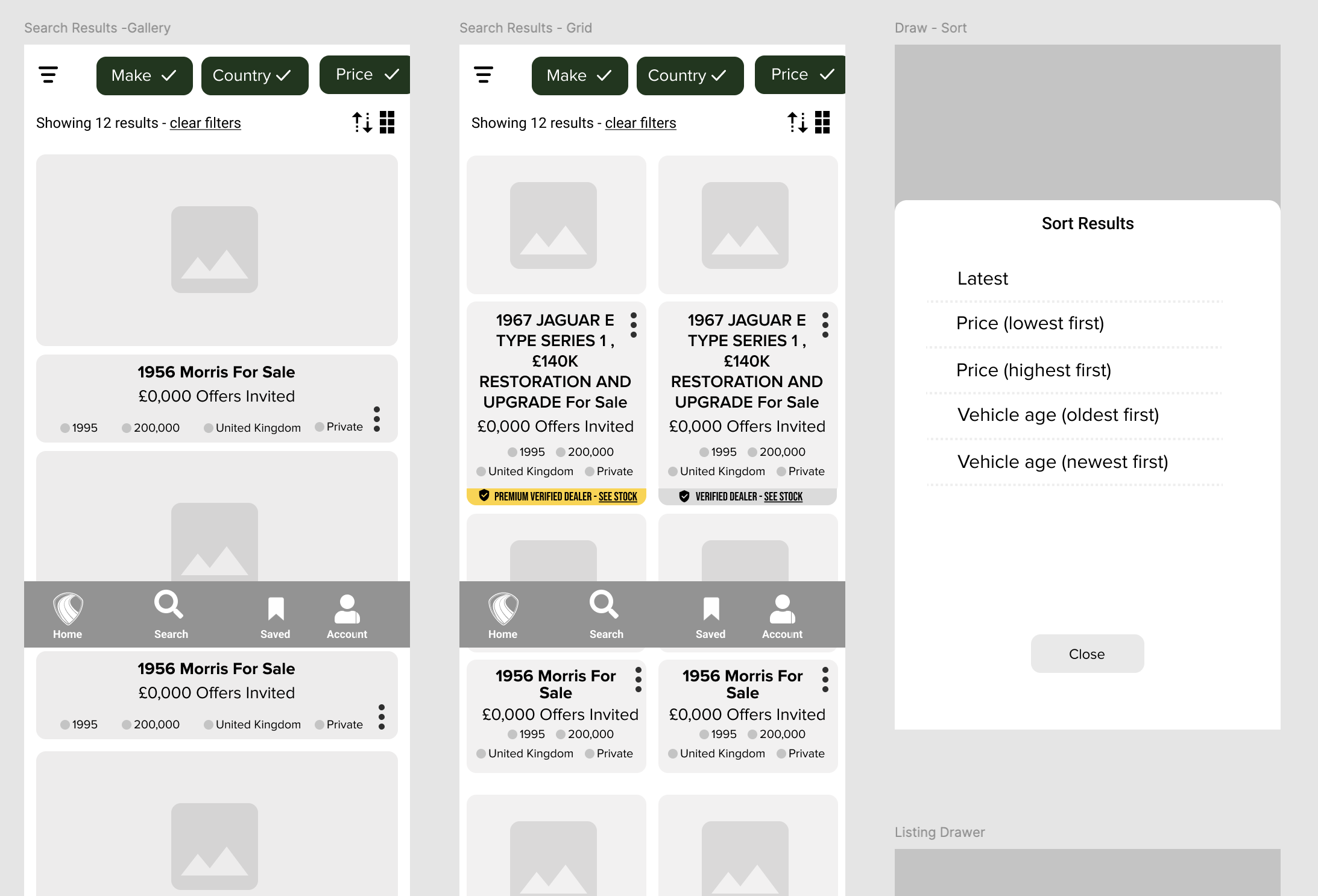The height and width of the screenshot is (896, 1318).
Task: Click "United Kingdom" on grey Verified Dealer Jaguar card
Action: tap(722, 471)
